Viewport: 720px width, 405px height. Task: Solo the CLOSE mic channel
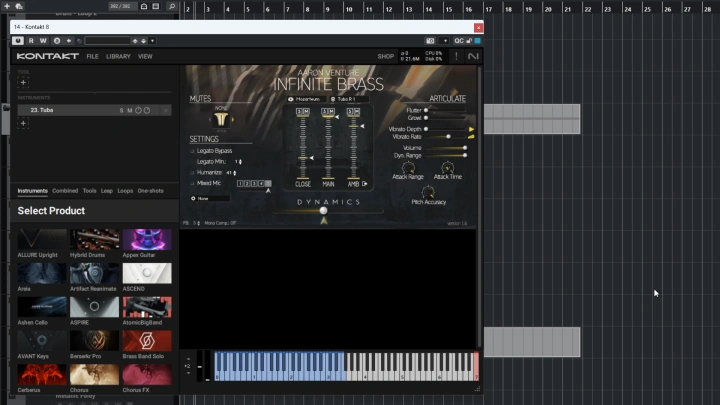point(299,112)
